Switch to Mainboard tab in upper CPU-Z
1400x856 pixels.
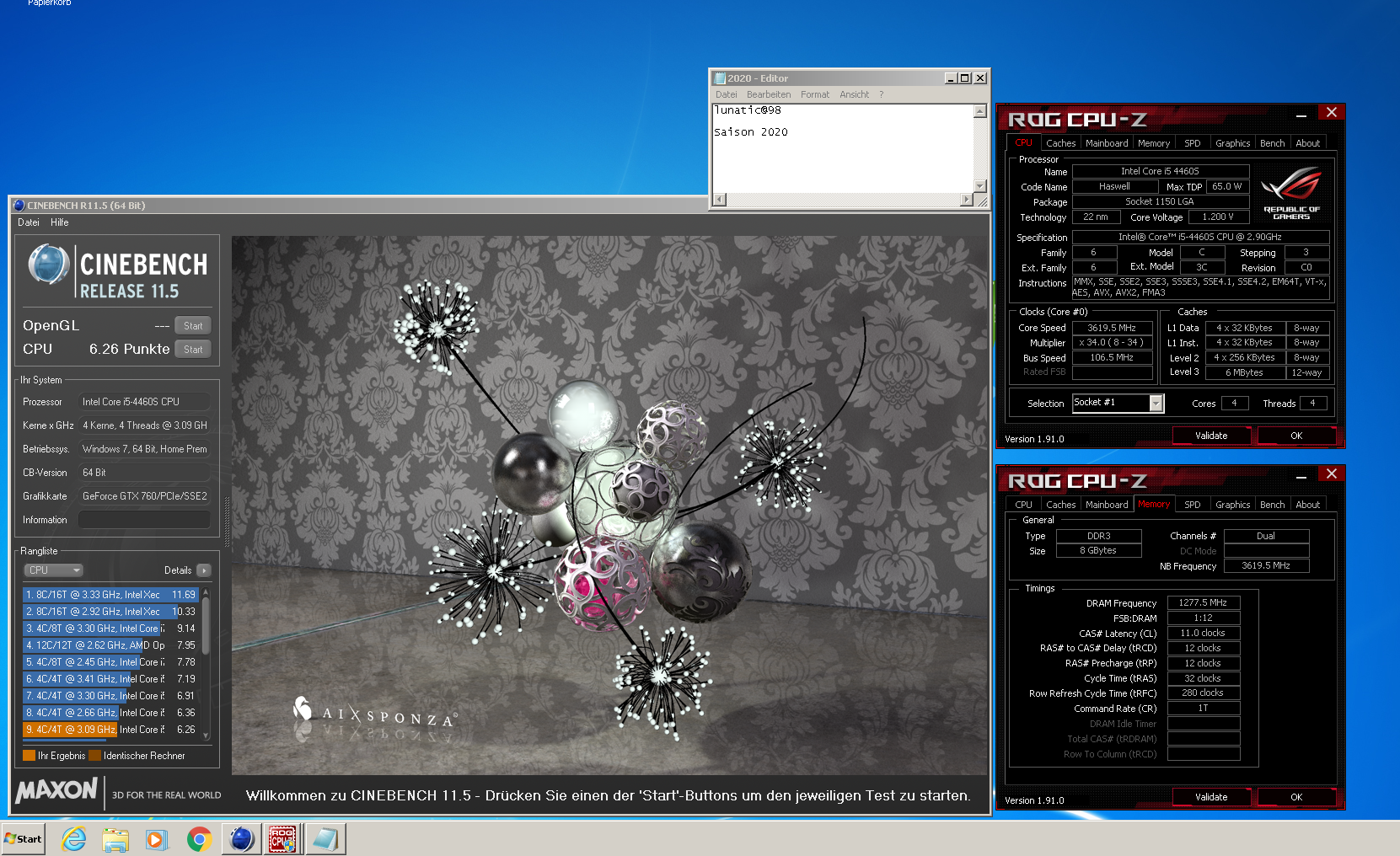tap(1107, 143)
